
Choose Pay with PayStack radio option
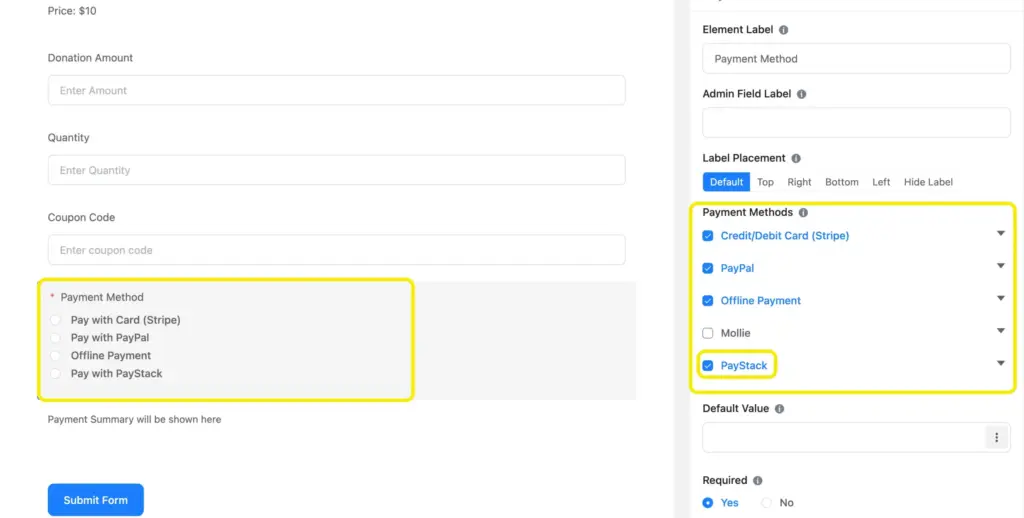[56, 374]
